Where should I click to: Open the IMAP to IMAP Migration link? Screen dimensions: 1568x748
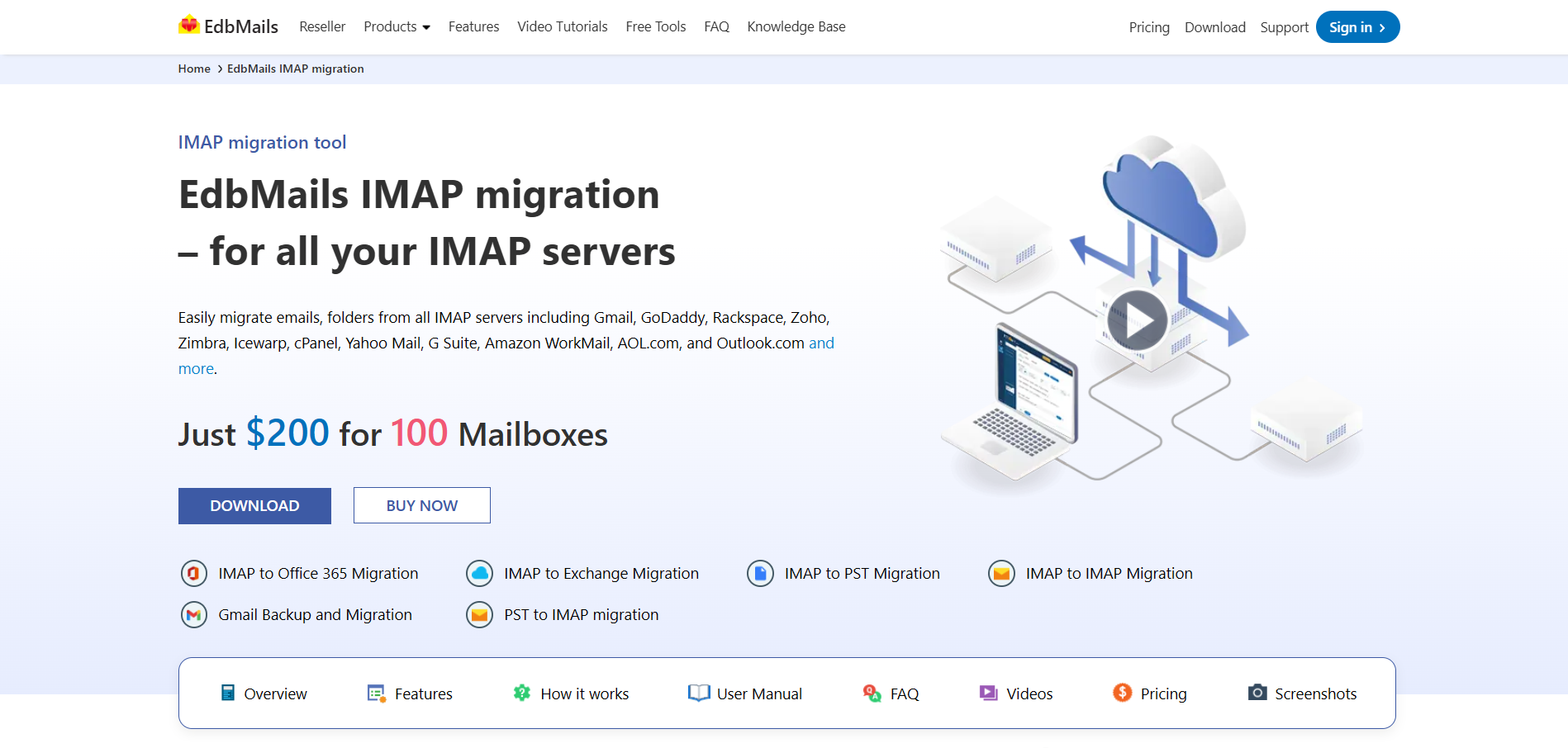1109,573
